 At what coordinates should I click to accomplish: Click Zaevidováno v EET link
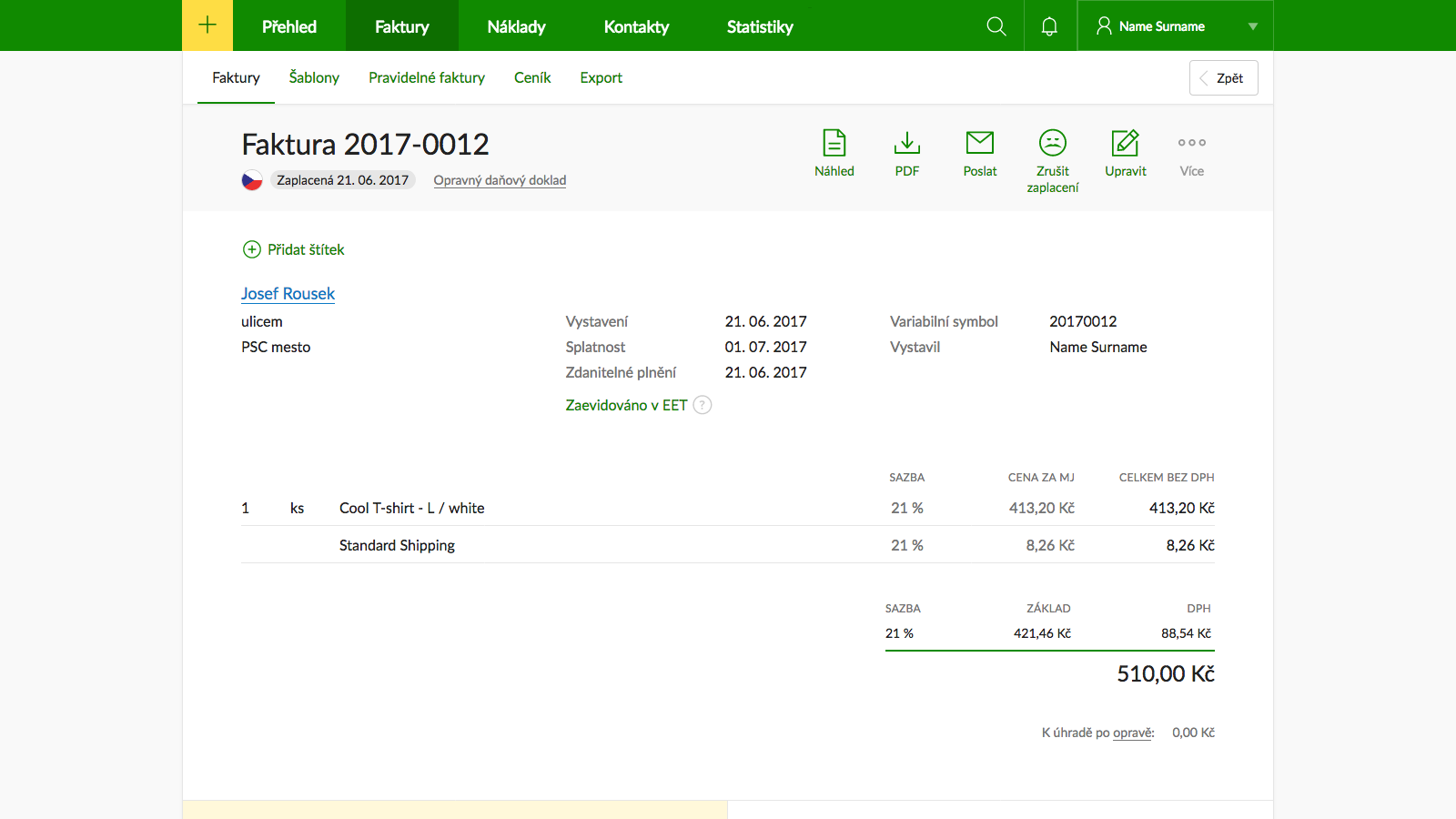pos(626,405)
